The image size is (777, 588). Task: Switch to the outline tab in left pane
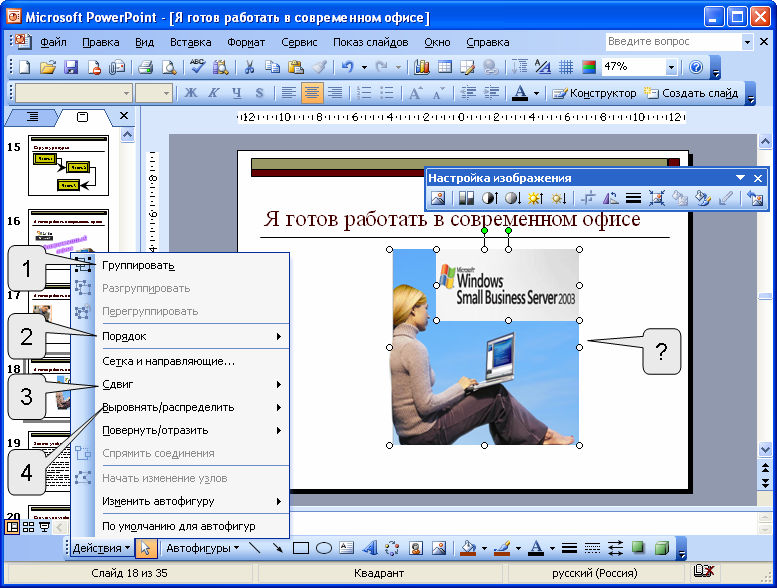[32, 117]
